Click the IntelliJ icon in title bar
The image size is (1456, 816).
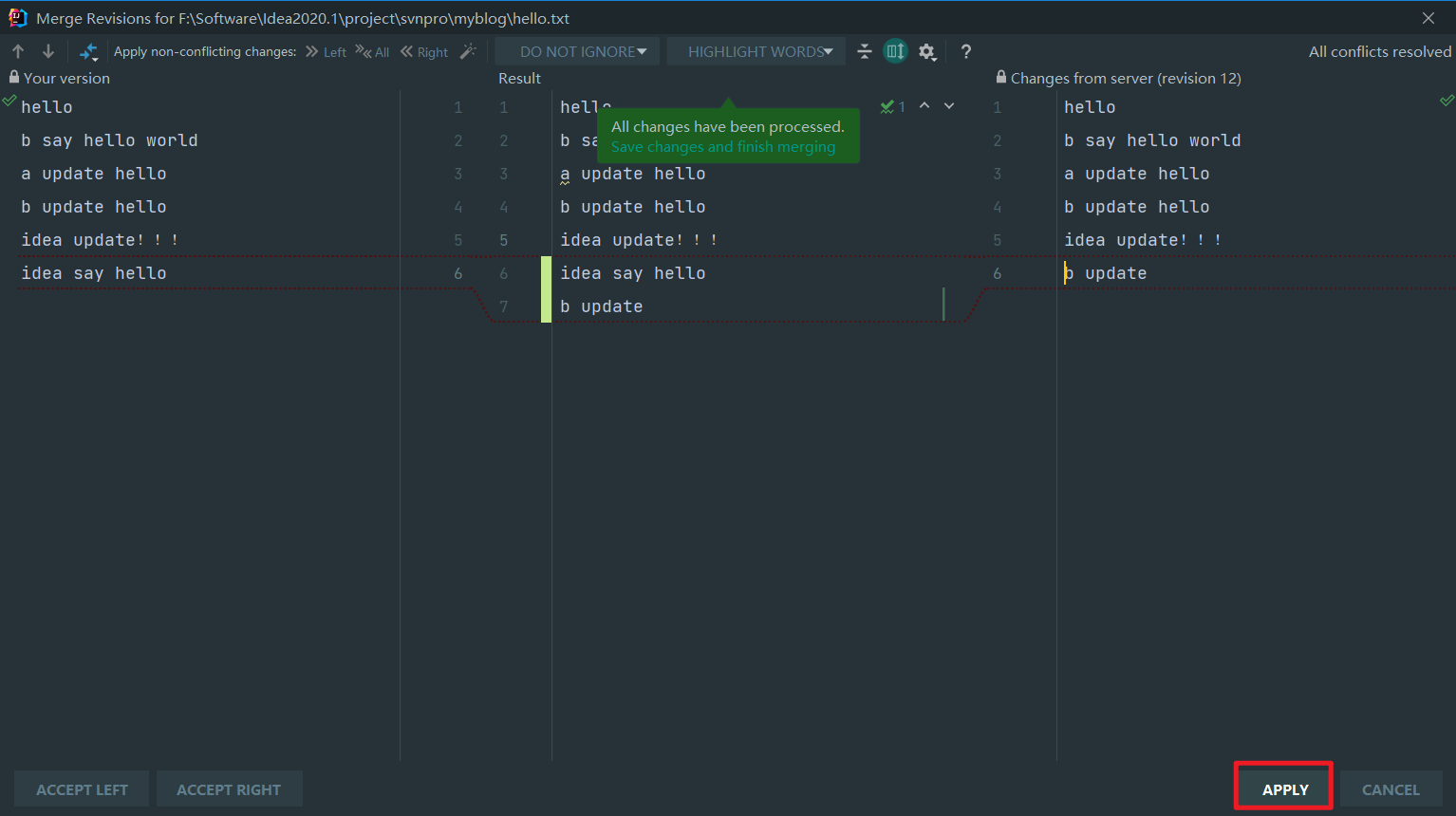[17, 18]
